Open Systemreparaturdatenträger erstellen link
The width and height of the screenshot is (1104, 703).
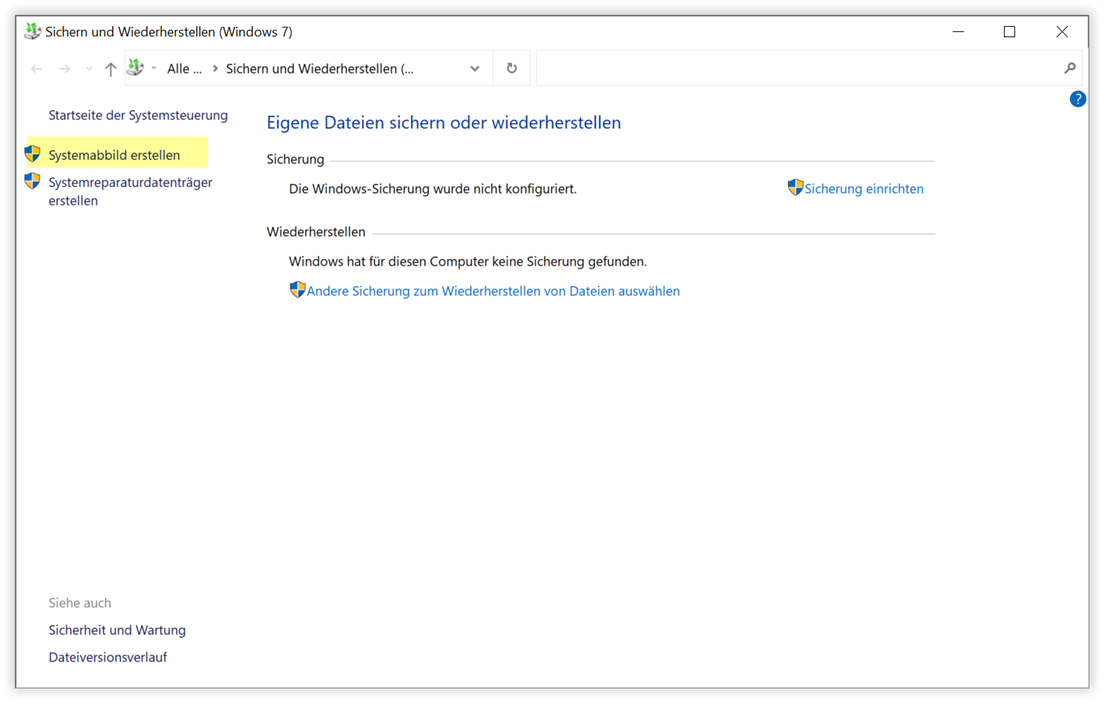(130, 191)
